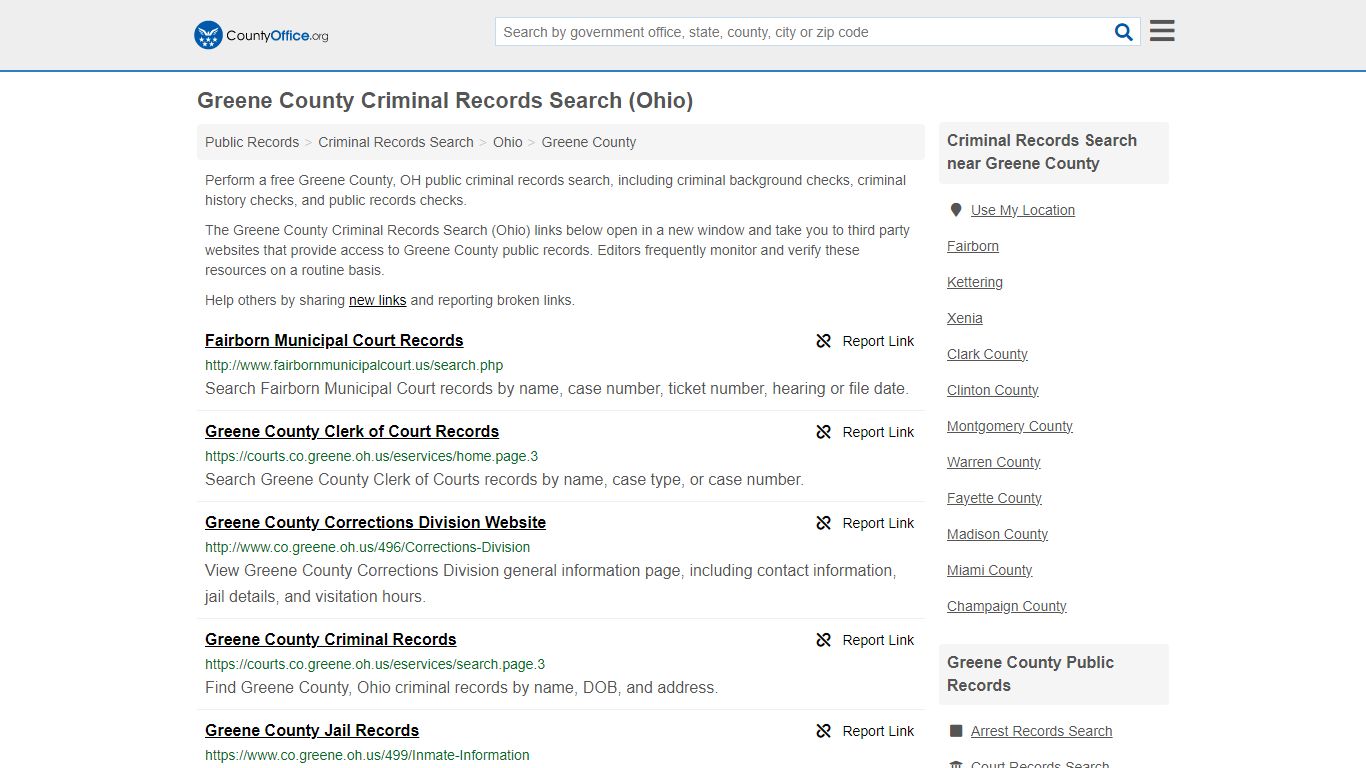
Task: Report link for Greene County Clerk of Court Records
Action: tap(878, 432)
